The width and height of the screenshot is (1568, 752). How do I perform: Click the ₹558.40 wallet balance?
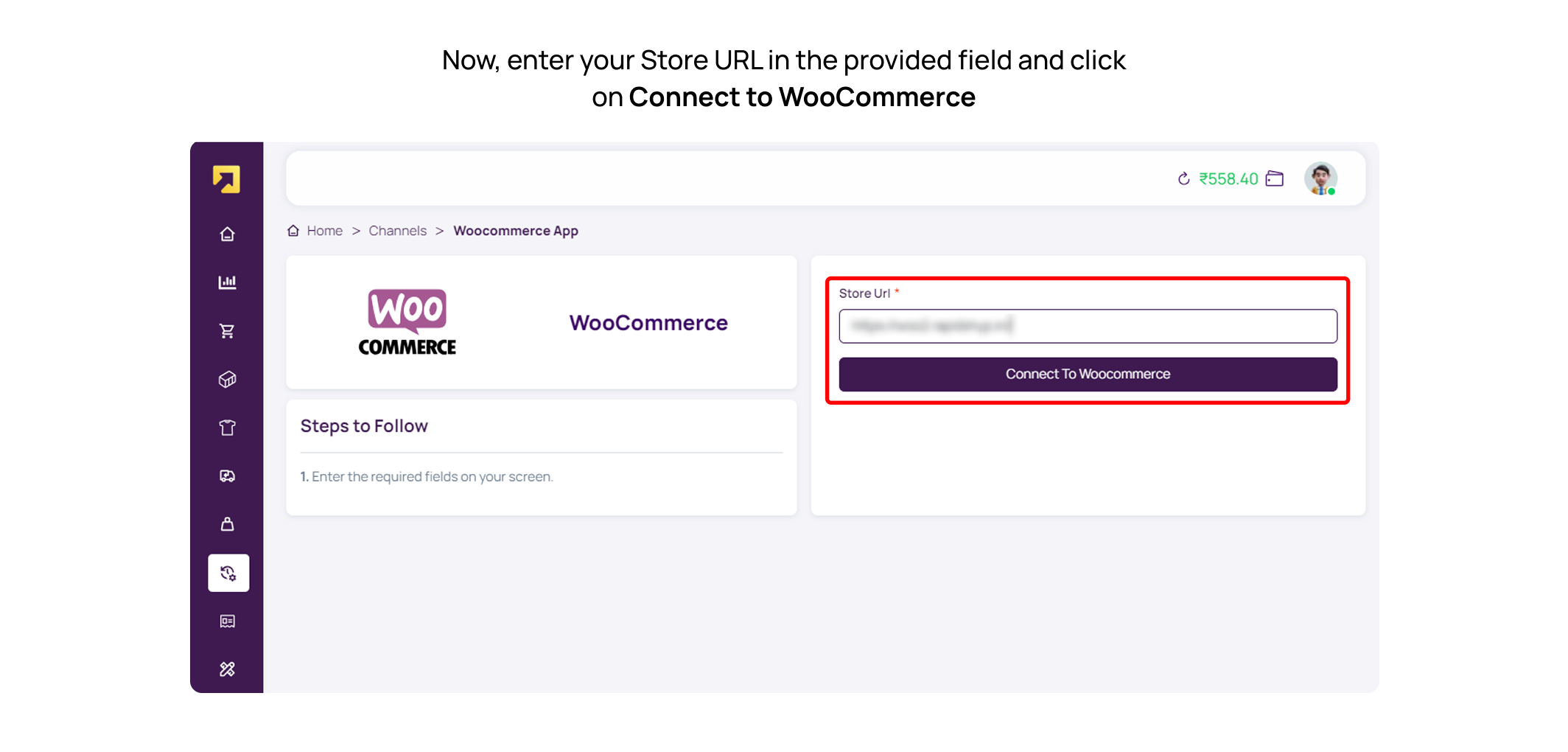click(1228, 179)
